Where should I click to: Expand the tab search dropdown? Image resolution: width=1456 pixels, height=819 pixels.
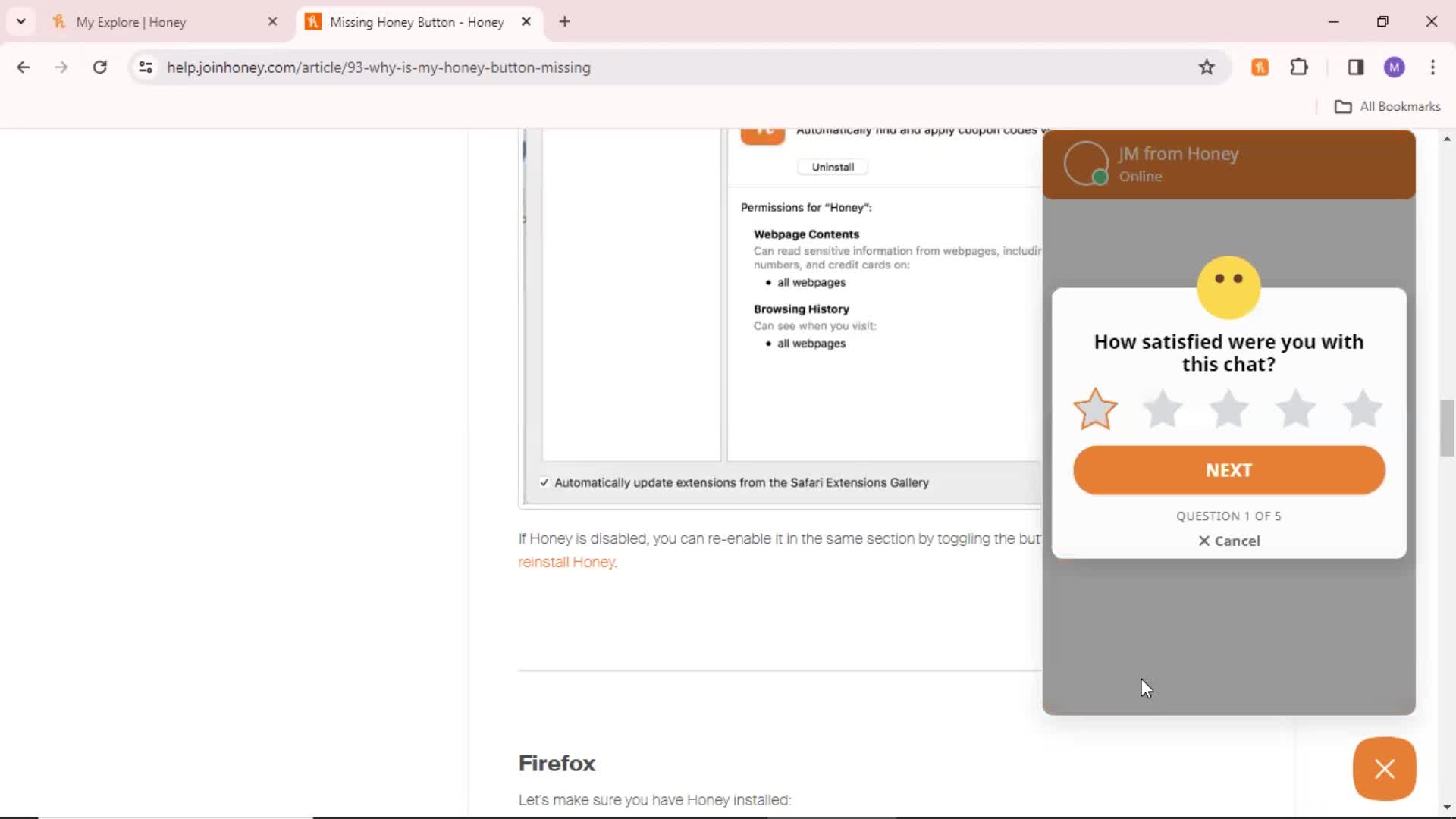(x=21, y=22)
